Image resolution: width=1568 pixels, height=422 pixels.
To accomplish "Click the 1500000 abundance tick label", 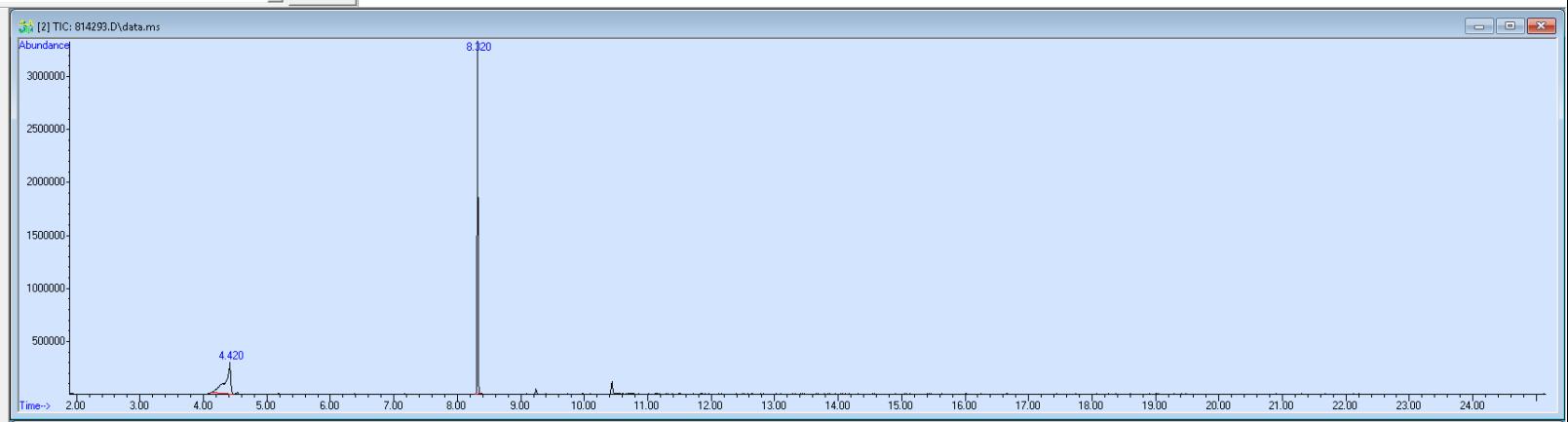I will coord(47,235).
